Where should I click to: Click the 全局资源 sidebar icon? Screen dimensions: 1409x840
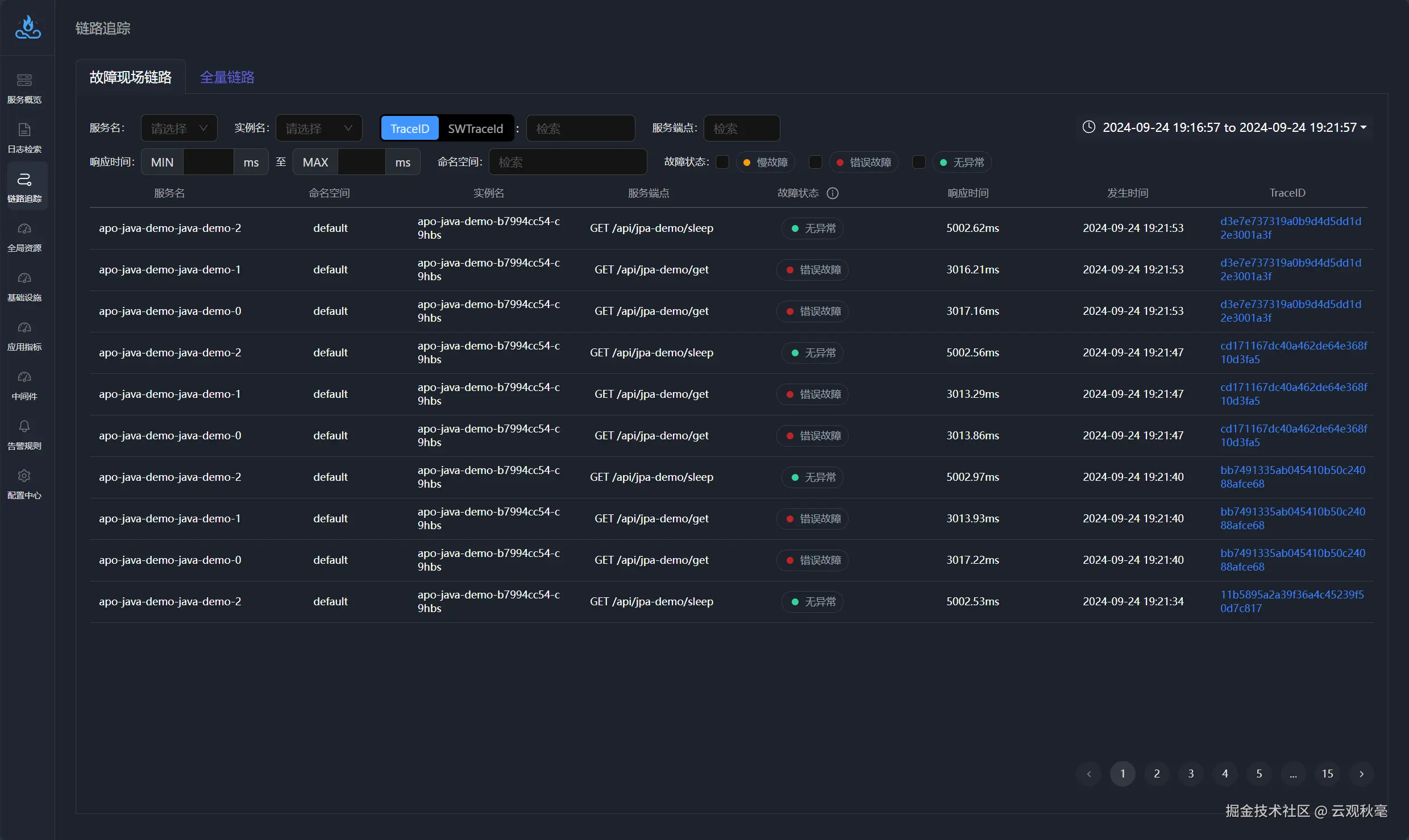(x=24, y=228)
